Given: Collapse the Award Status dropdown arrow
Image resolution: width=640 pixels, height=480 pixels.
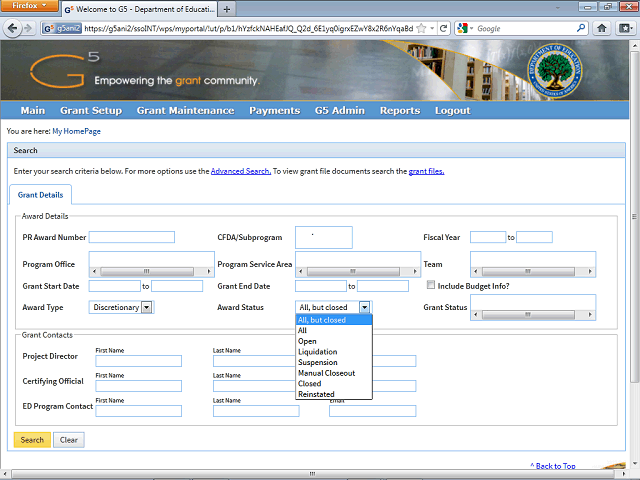Looking at the screenshot, I should pos(364,307).
